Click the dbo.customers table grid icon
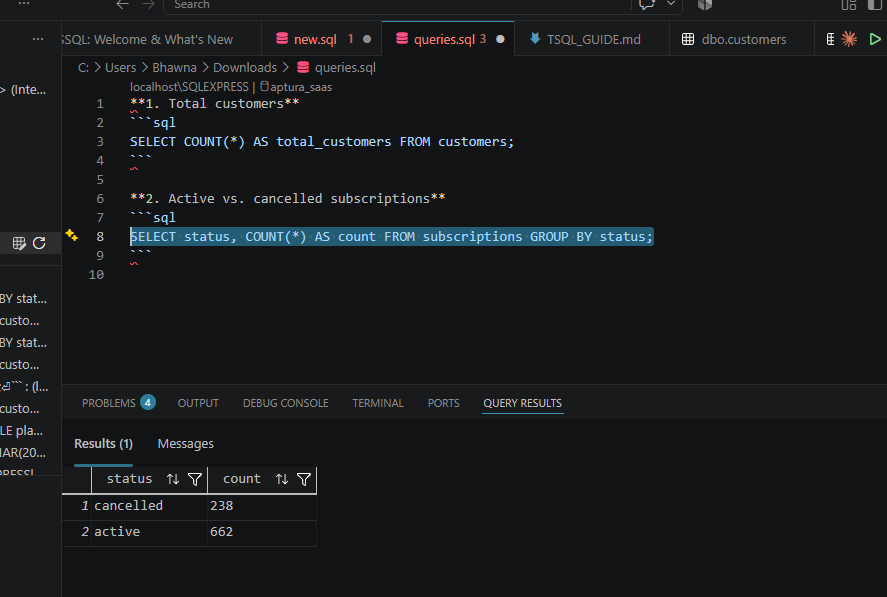The image size is (887, 597). pyautogui.click(x=688, y=39)
